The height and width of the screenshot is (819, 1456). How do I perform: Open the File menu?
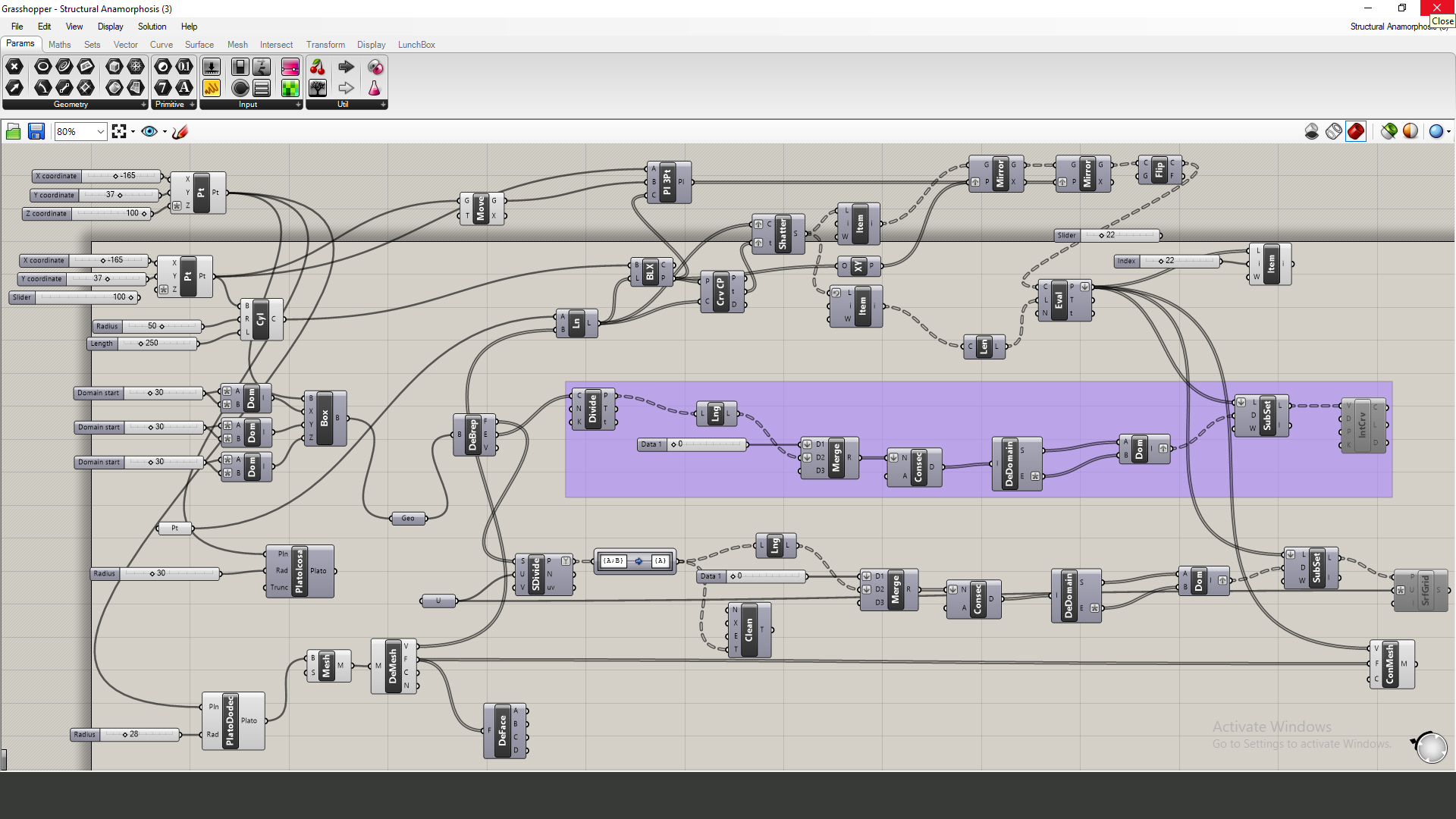point(17,27)
